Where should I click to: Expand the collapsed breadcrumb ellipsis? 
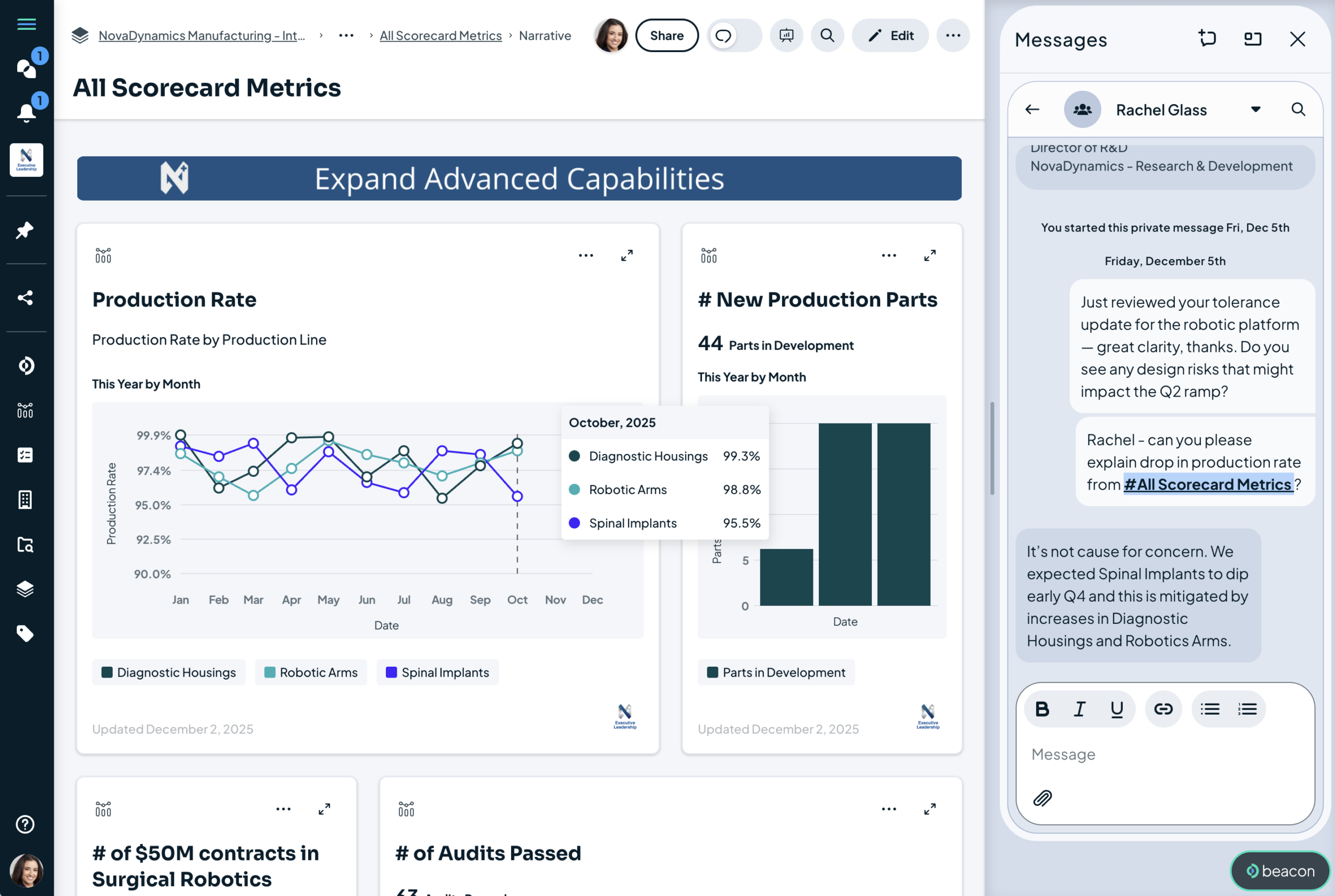(x=346, y=35)
